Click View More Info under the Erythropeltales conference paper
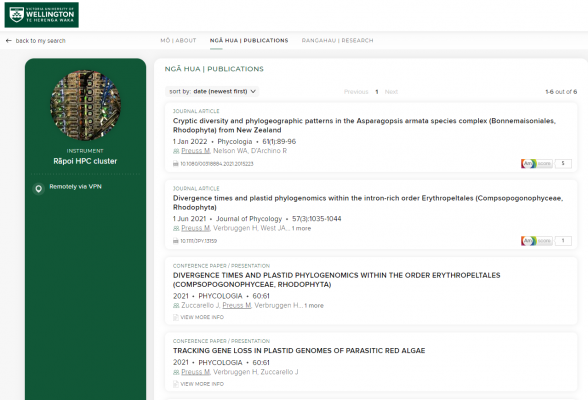The image size is (588, 400). 202,317
